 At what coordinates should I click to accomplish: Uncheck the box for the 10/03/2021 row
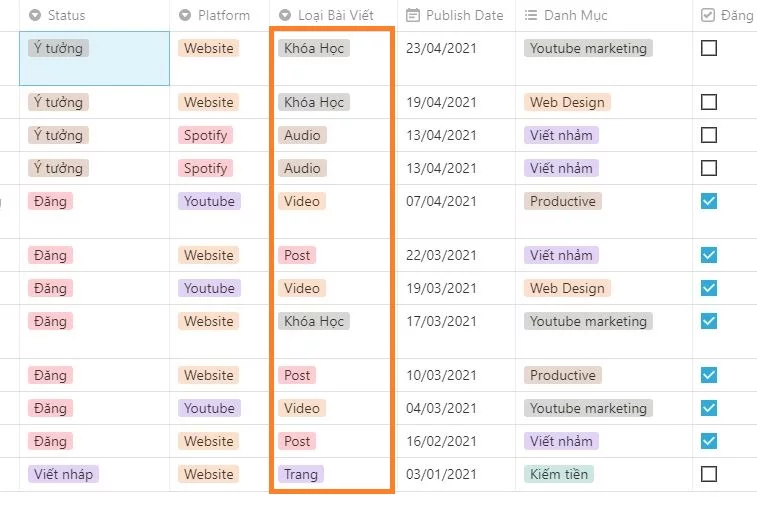(x=709, y=375)
